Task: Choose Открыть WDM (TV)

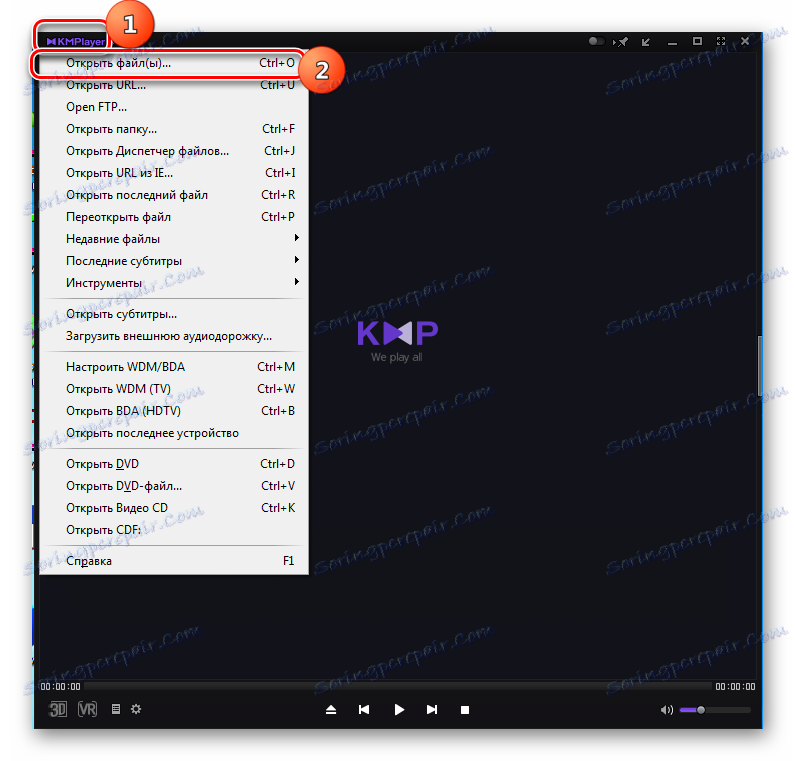Action: point(174,389)
